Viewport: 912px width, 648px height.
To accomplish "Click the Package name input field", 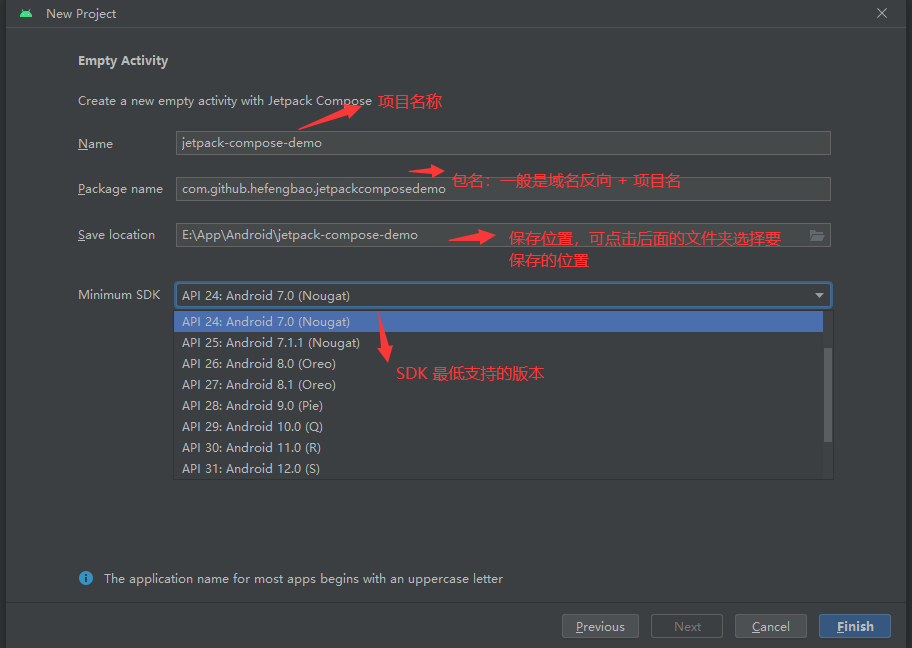I will click(x=503, y=189).
